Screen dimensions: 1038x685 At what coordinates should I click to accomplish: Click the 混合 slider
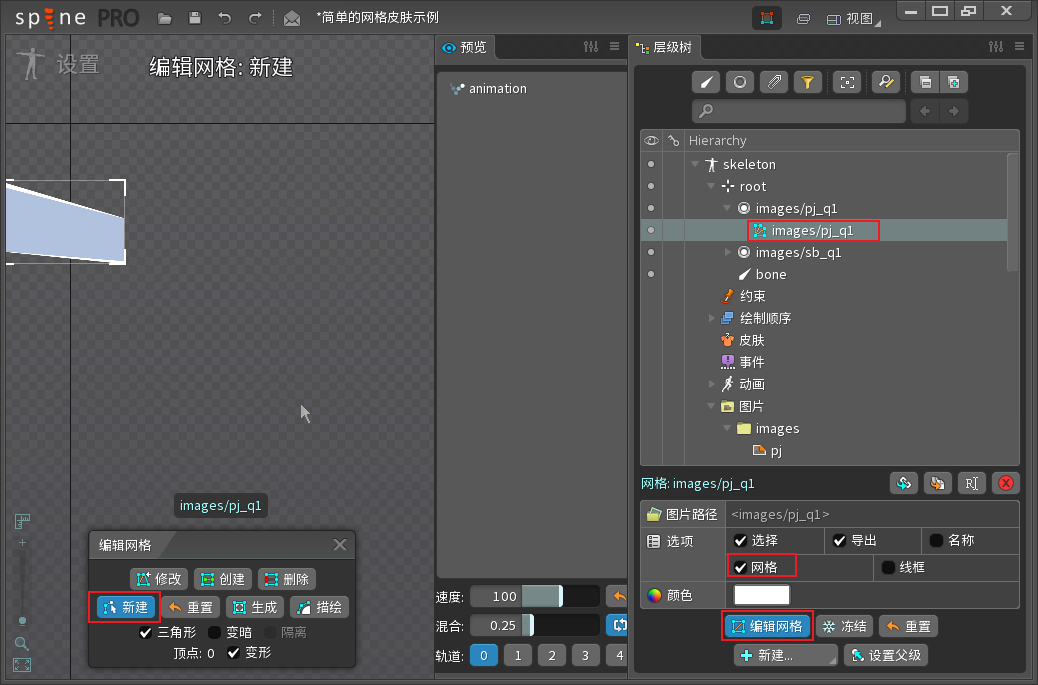[x=534, y=625]
